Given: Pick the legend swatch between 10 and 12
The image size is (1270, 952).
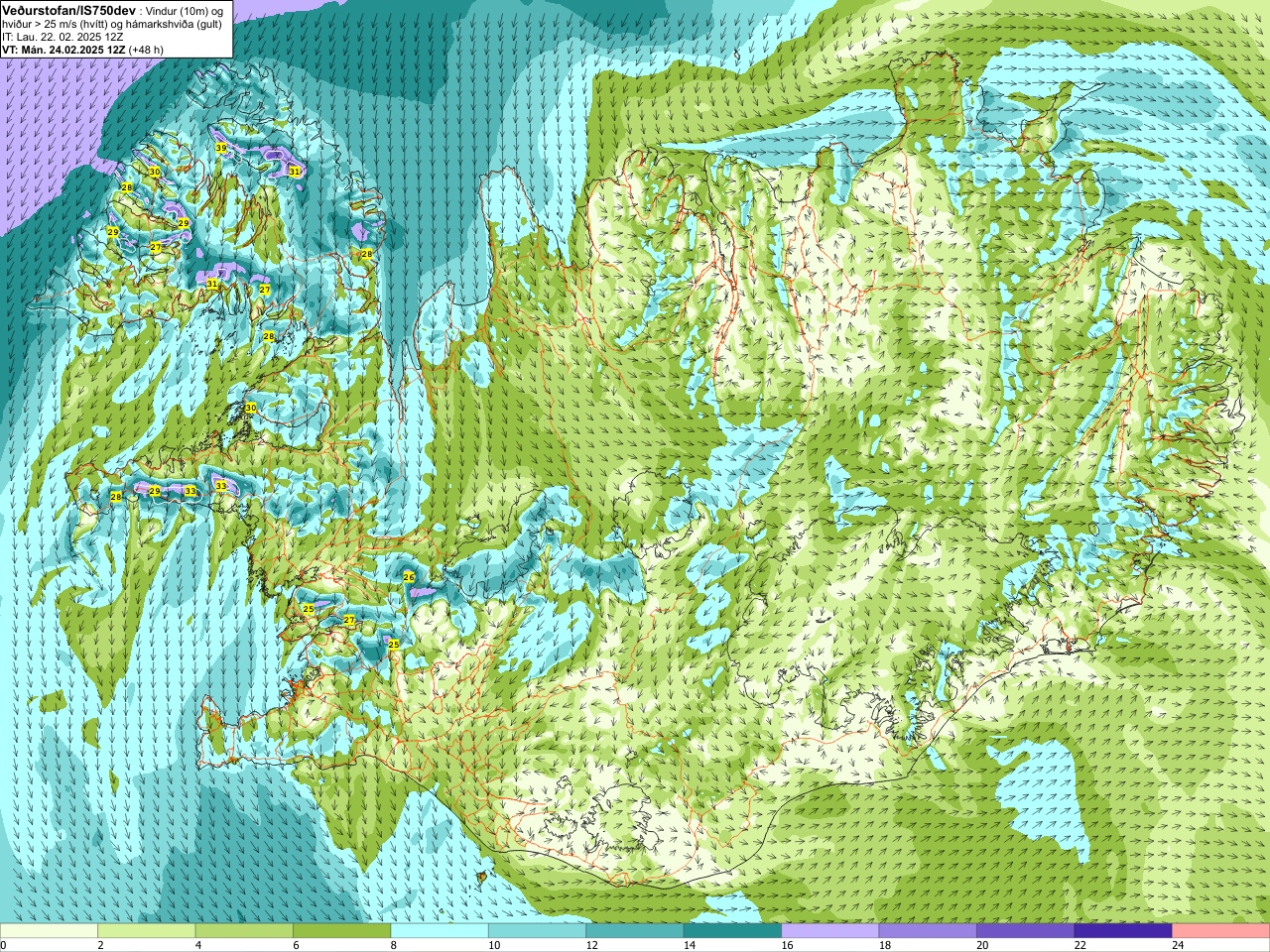Looking at the screenshot, I should click(x=538, y=931).
